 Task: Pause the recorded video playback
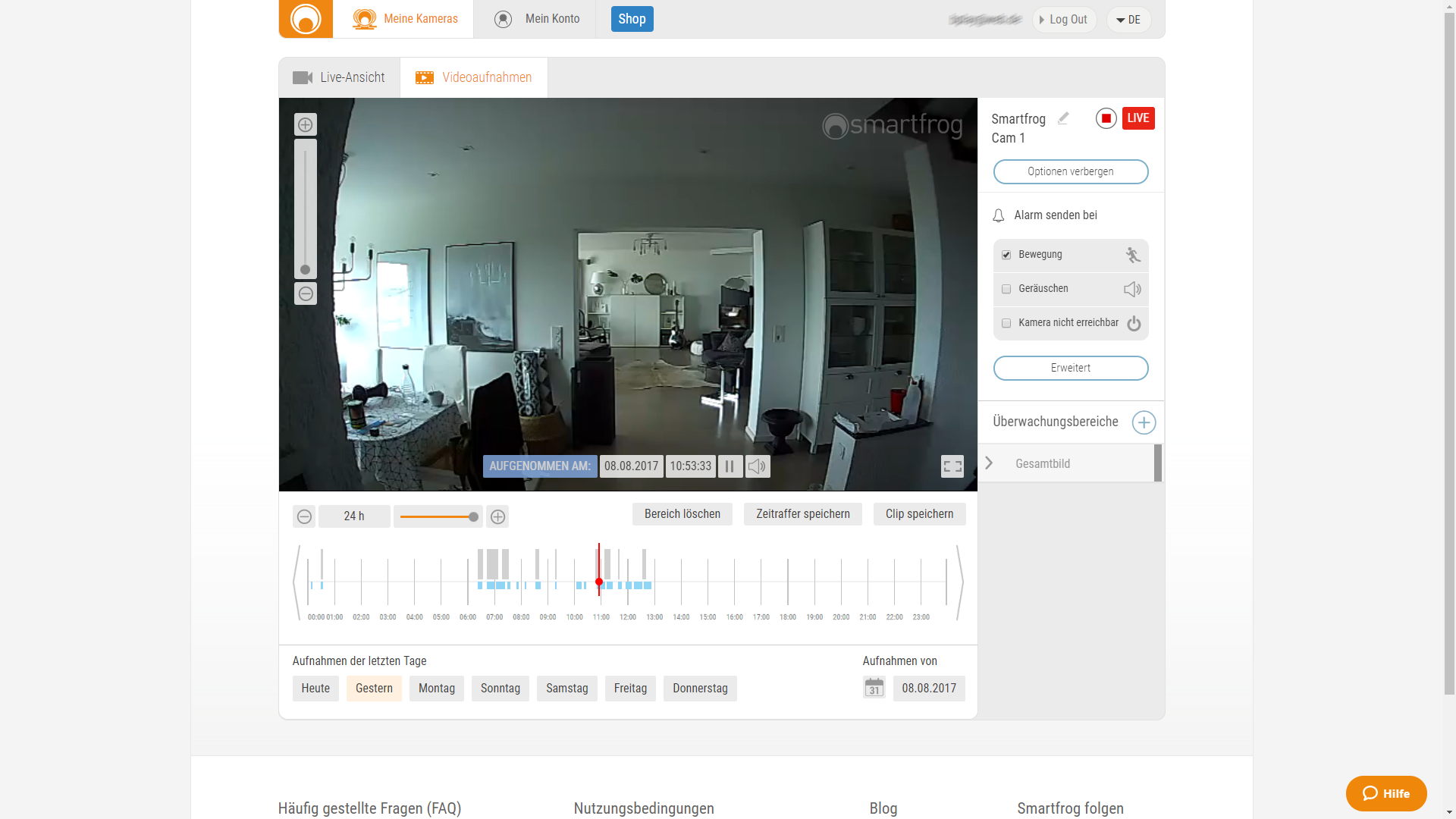(x=730, y=466)
